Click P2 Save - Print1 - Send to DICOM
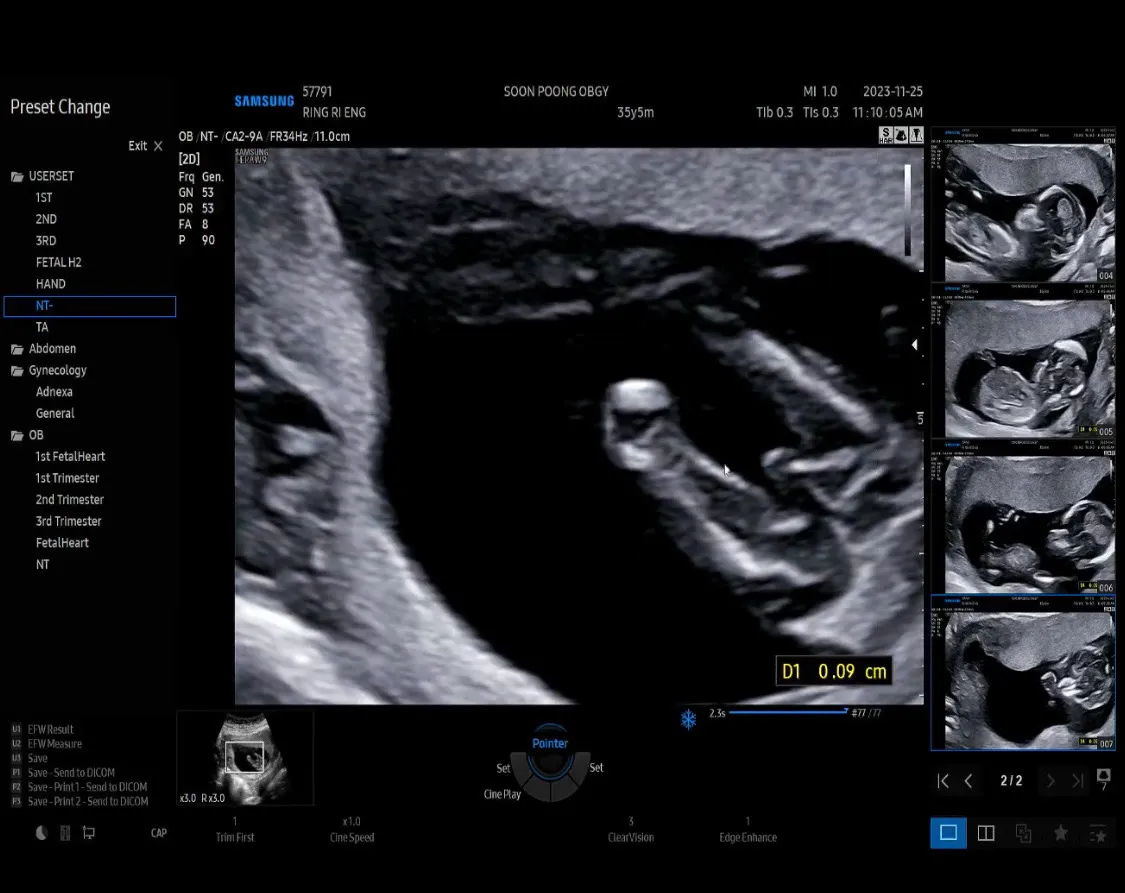This screenshot has height=893, width=1125. pyautogui.click(x=79, y=787)
